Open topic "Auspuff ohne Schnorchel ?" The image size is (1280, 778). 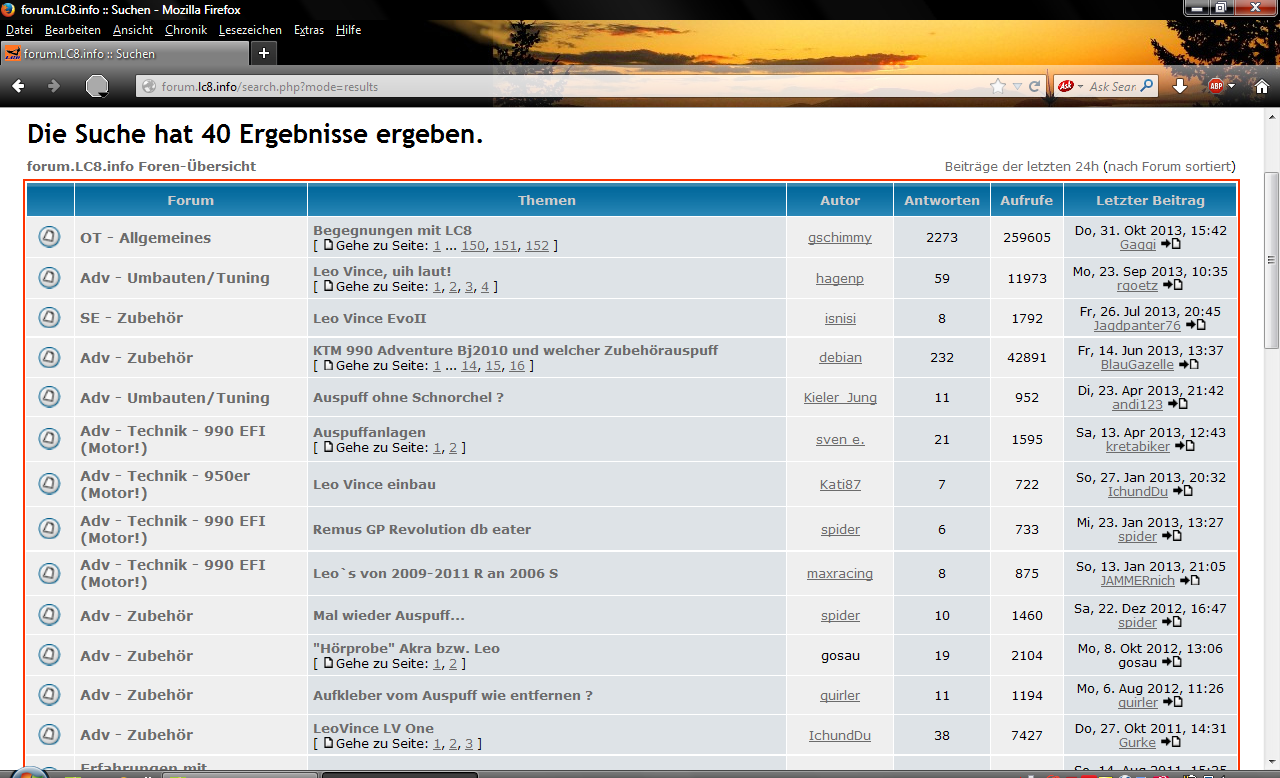pyautogui.click(x=408, y=397)
